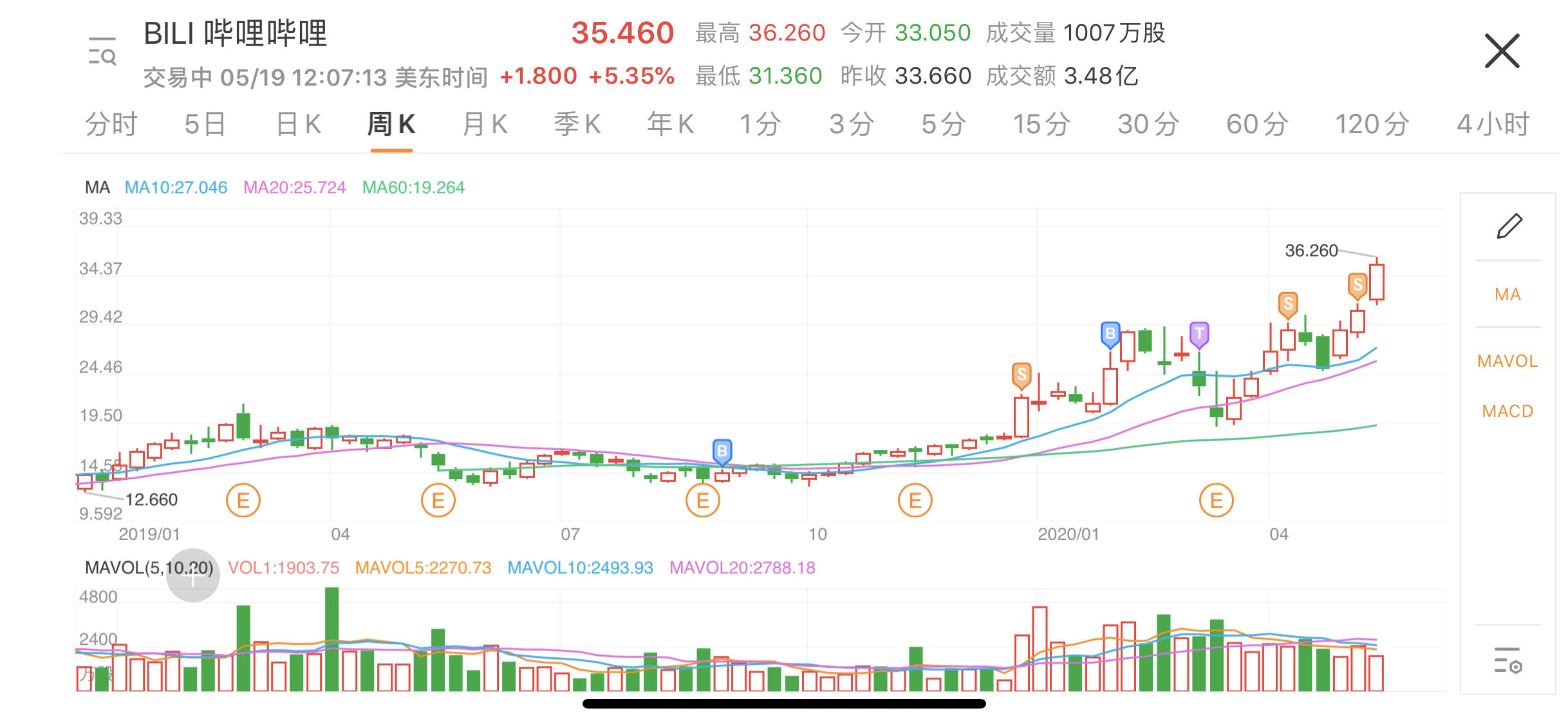Switch to 分时 tab

click(x=111, y=124)
